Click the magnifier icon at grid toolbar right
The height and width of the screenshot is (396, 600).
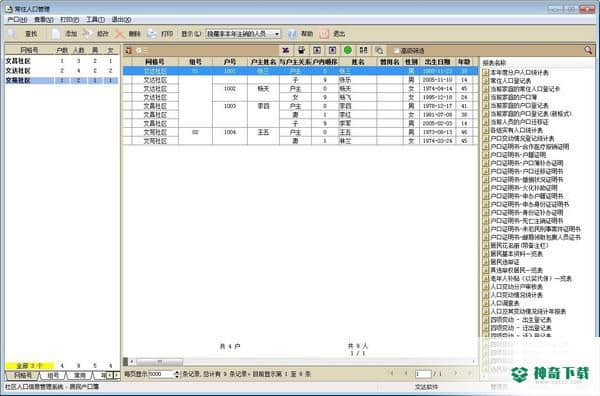(588, 50)
